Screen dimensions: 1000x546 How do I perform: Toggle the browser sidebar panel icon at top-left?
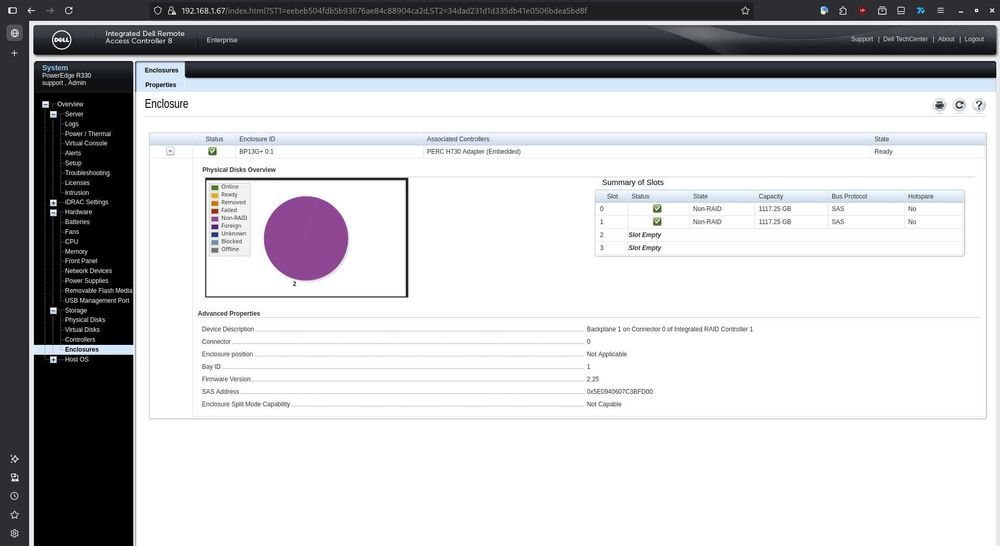(x=12, y=10)
